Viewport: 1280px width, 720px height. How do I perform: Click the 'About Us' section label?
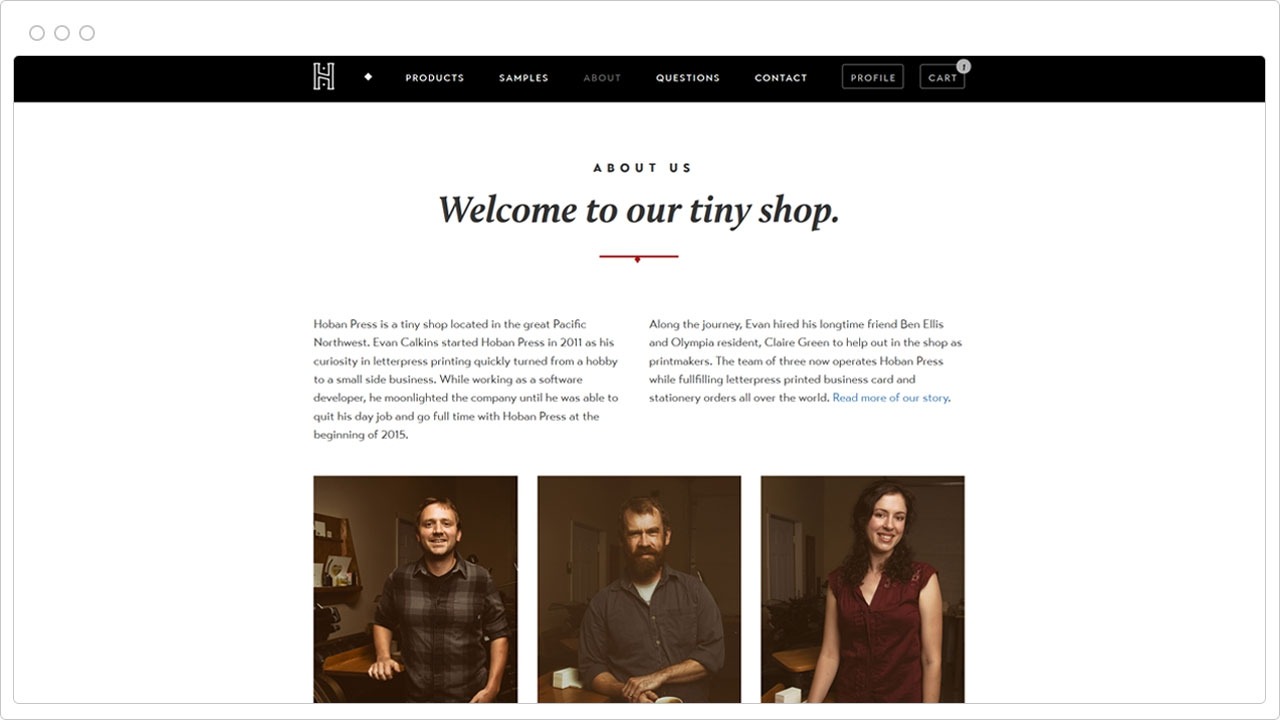click(x=642, y=168)
